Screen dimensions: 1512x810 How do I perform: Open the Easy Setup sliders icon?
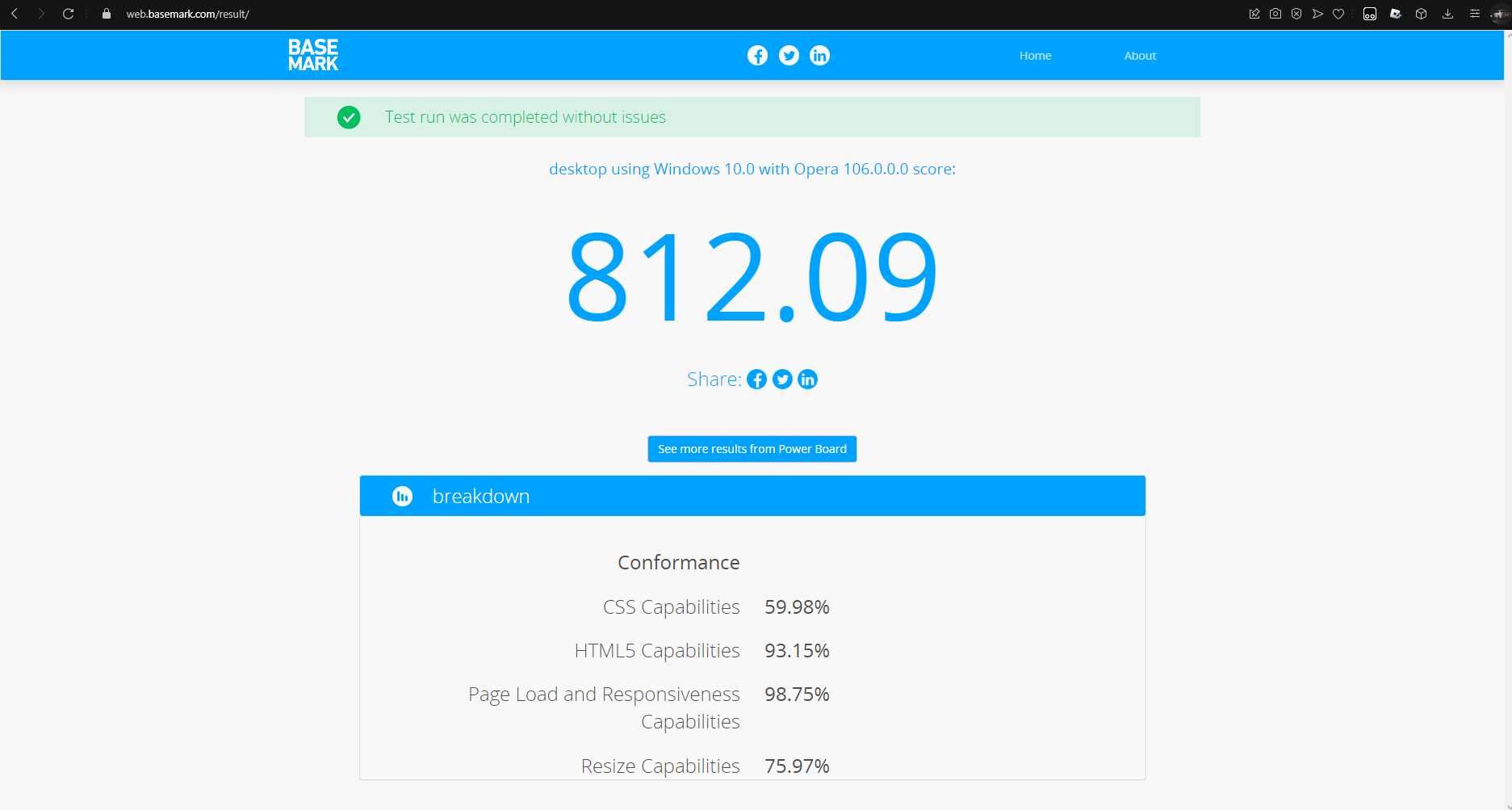(1474, 14)
